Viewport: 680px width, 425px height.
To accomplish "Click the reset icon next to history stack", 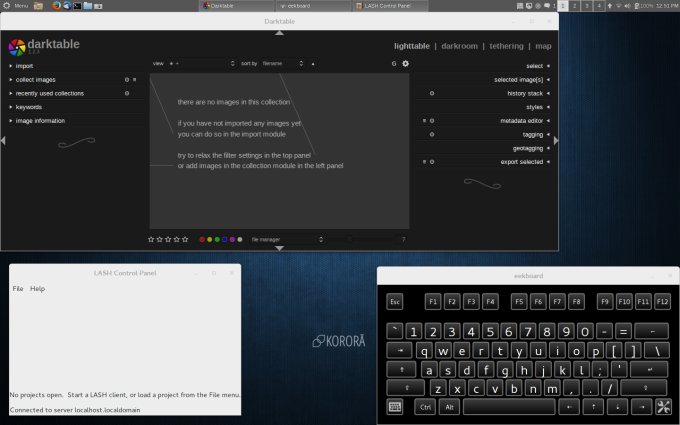I will tap(431, 93).
